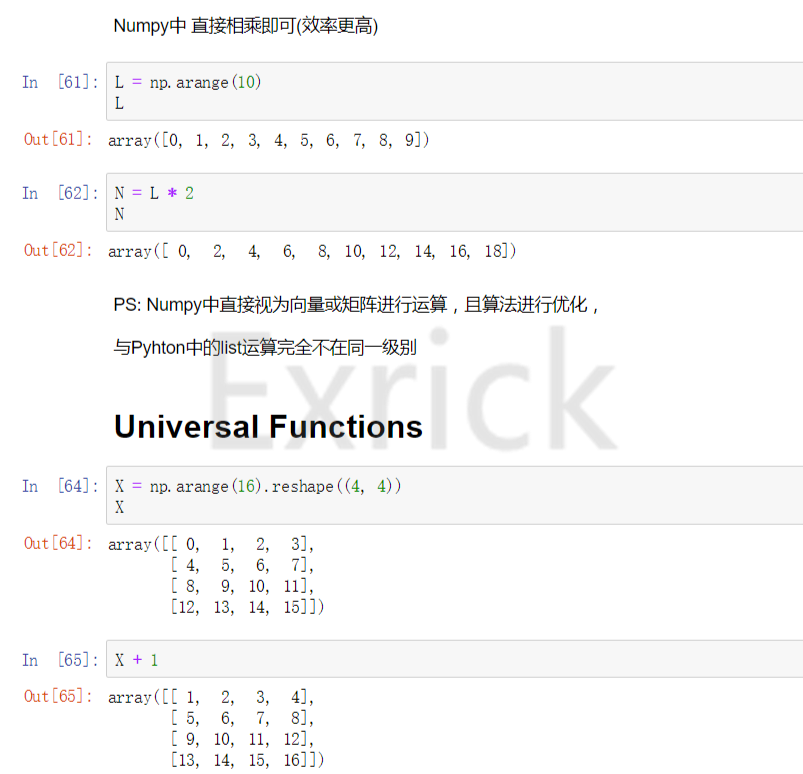
Task: Click the code cell In [61] with np.arange(10)
Action: (455, 92)
